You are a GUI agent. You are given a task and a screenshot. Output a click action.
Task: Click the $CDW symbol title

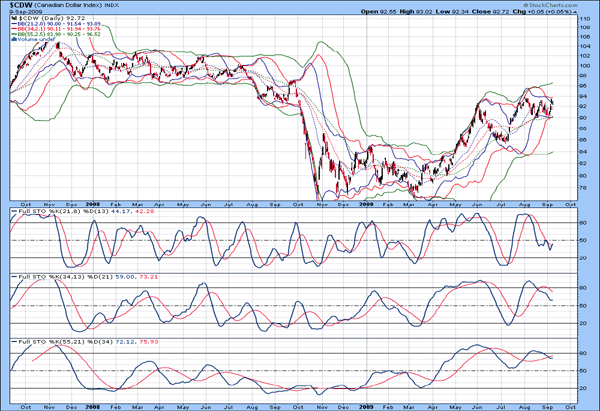(x=21, y=5)
